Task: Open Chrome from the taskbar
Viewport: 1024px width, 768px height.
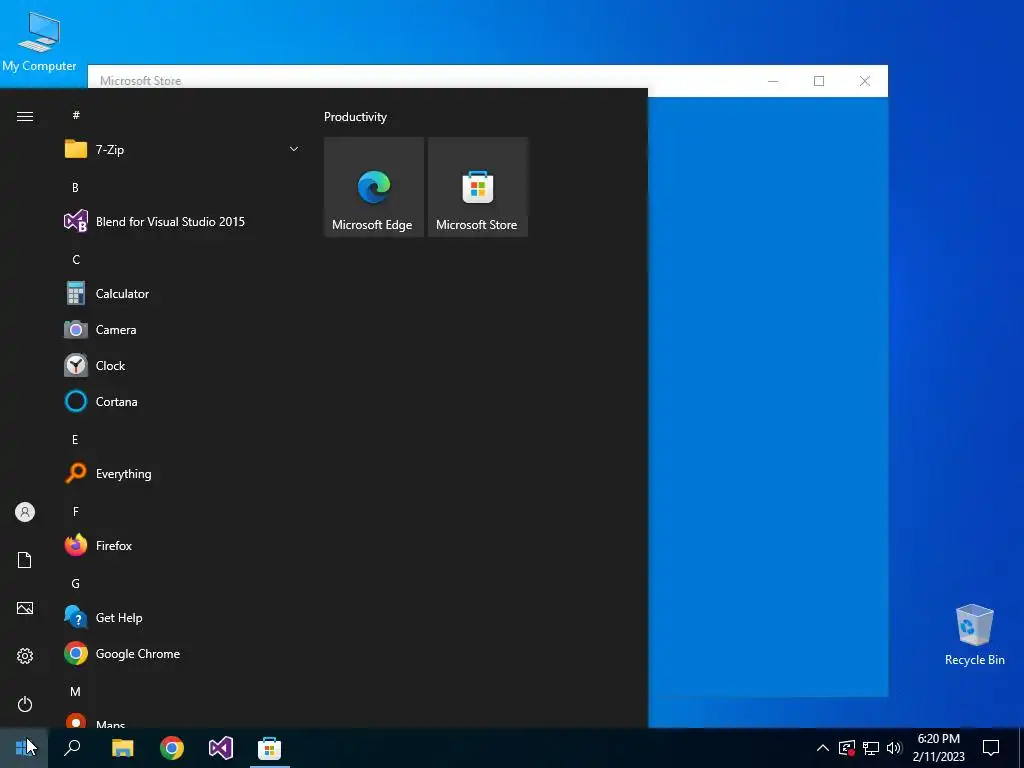Action: pos(172,748)
